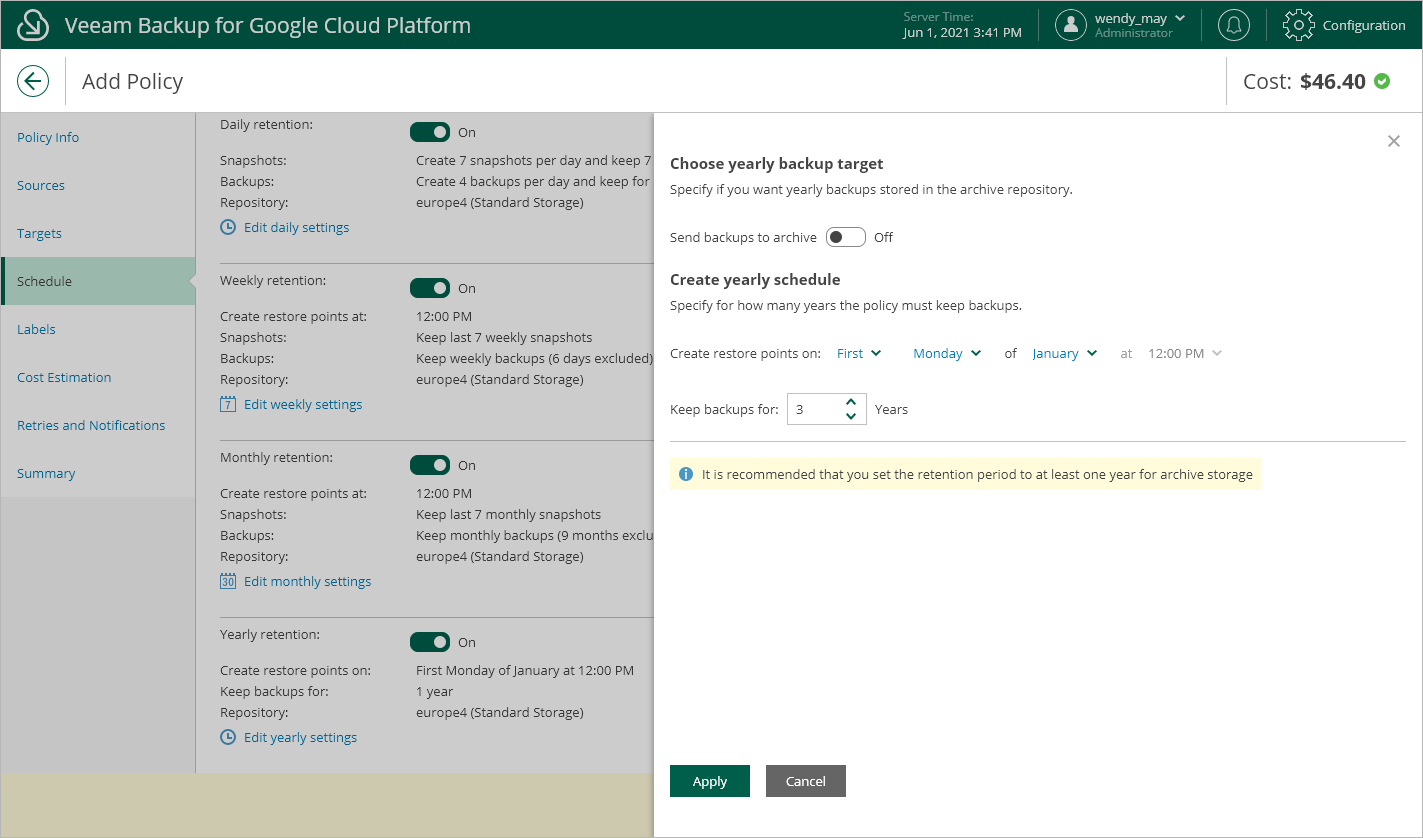Go back using the arrow icon

coord(33,81)
